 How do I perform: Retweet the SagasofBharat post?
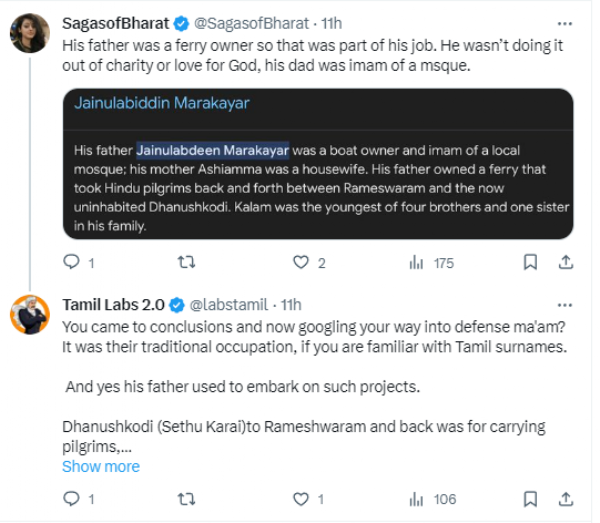185,262
